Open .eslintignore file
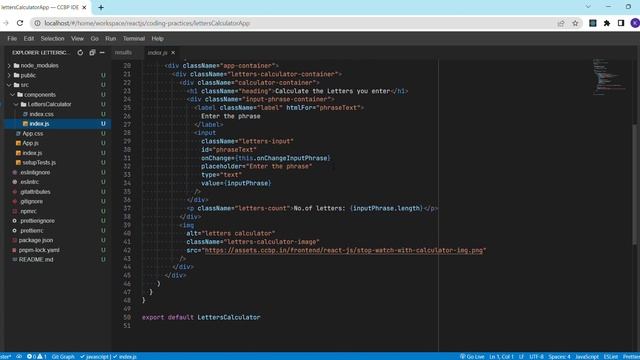Image resolution: width=640 pixels, height=360 pixels. pyautogui.click(x=35, y=172)
